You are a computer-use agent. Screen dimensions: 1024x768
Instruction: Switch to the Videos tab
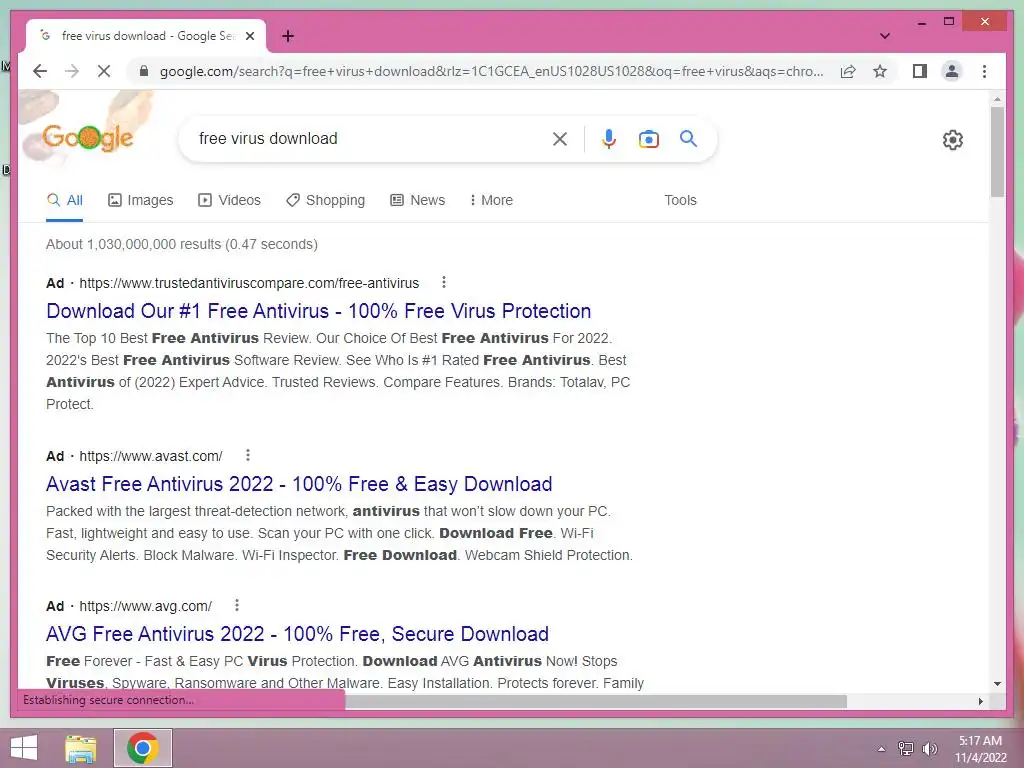click(229, 200)
